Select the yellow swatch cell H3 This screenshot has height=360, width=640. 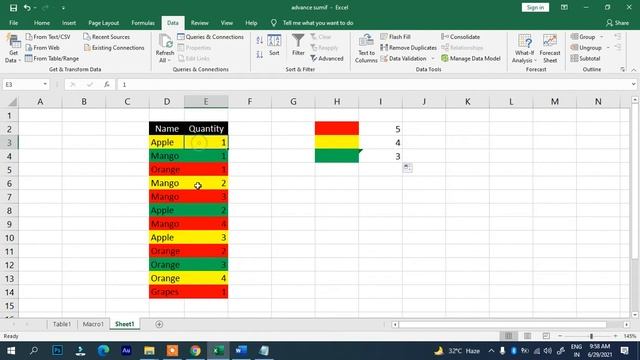[337, 142]
